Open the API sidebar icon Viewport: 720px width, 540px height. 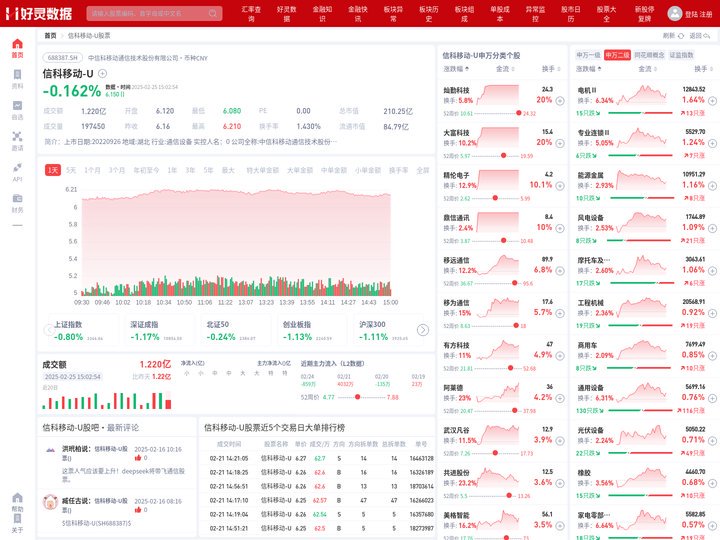pos(17,172)
